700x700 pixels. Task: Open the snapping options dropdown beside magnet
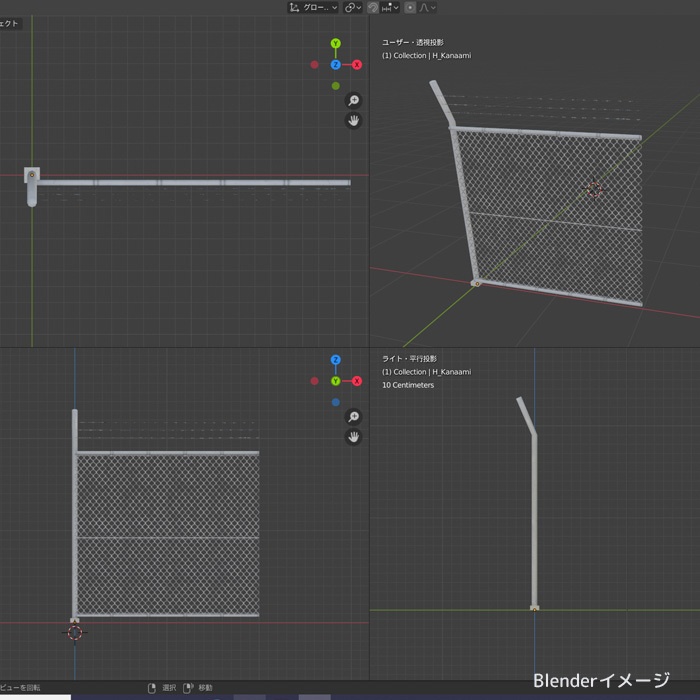tap(390, 8)
